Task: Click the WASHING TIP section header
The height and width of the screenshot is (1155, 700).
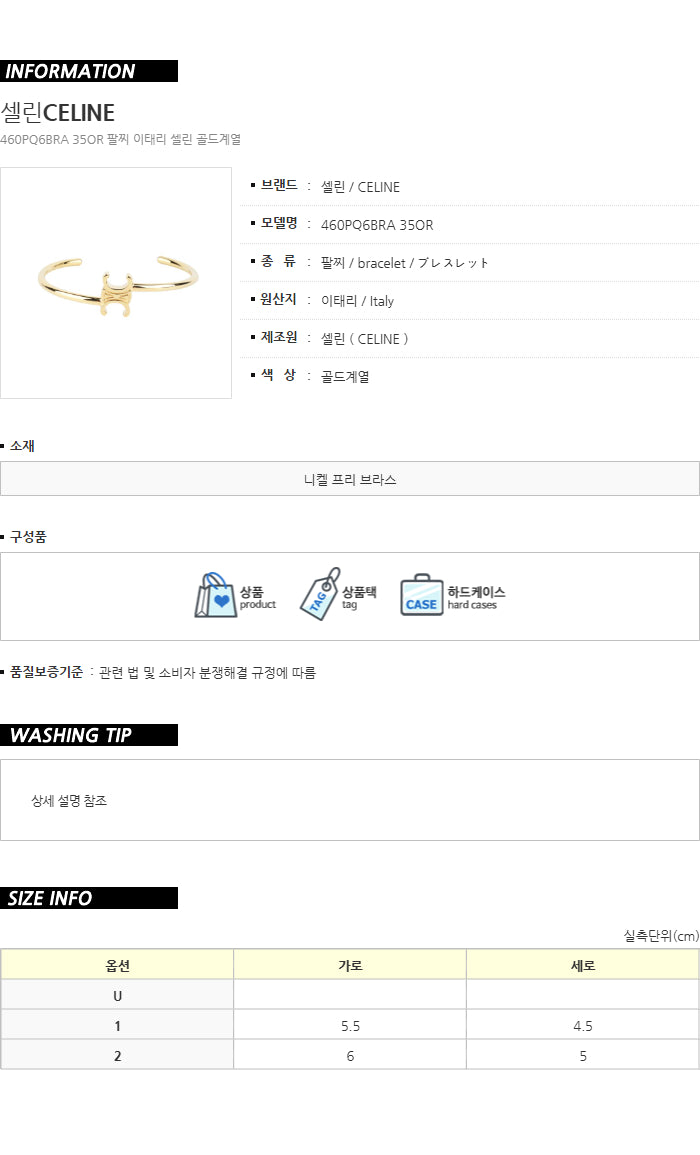Action: point(88,735)
